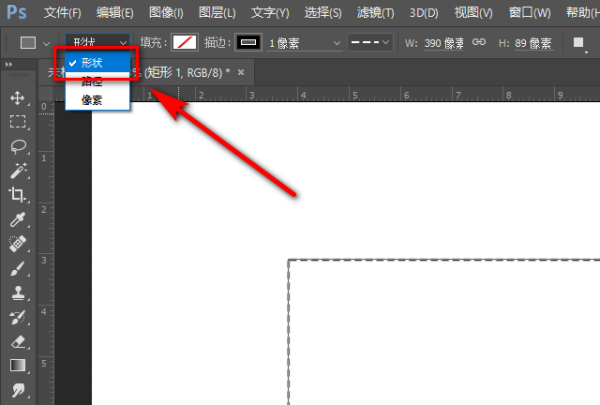The image size is (600, 405).
Task: Open the 文字(Y) menu
Action: tap(270, 13)
